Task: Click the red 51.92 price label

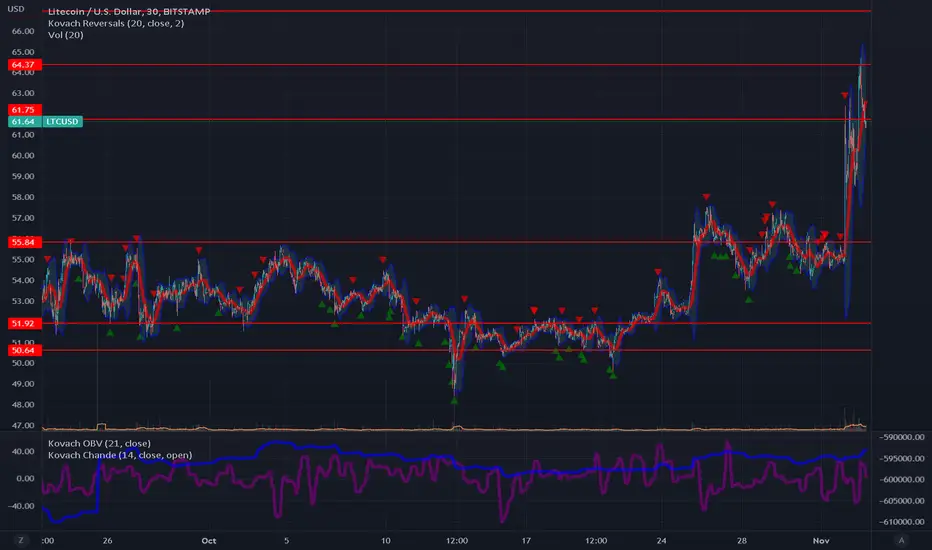Action: 24,323
